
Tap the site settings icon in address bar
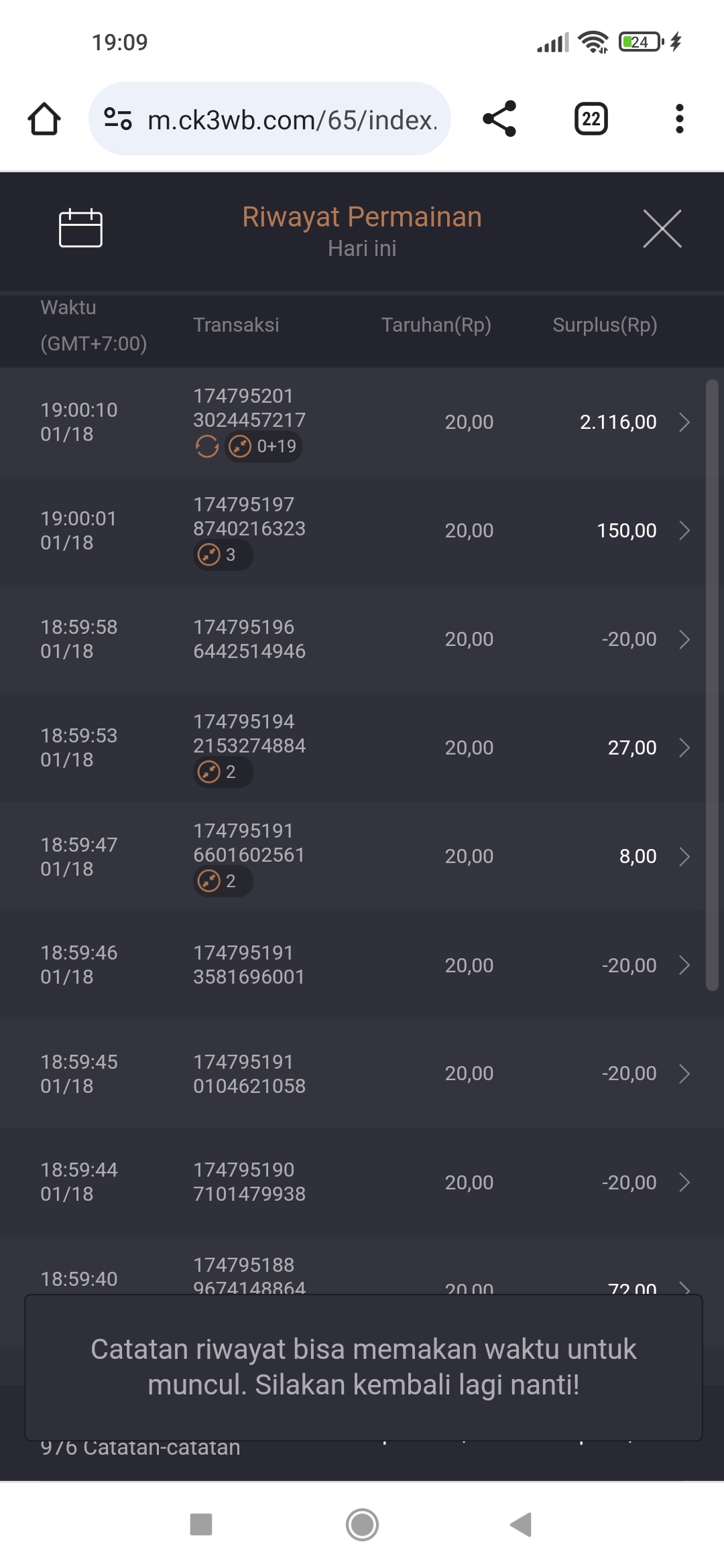[118, 119]
